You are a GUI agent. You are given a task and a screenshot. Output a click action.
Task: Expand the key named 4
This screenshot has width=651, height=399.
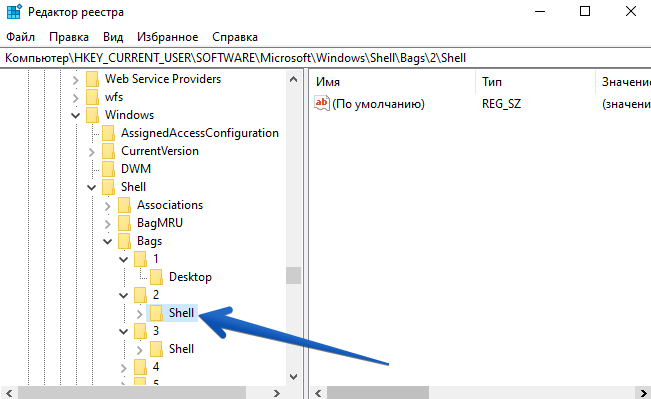[124, 368]
